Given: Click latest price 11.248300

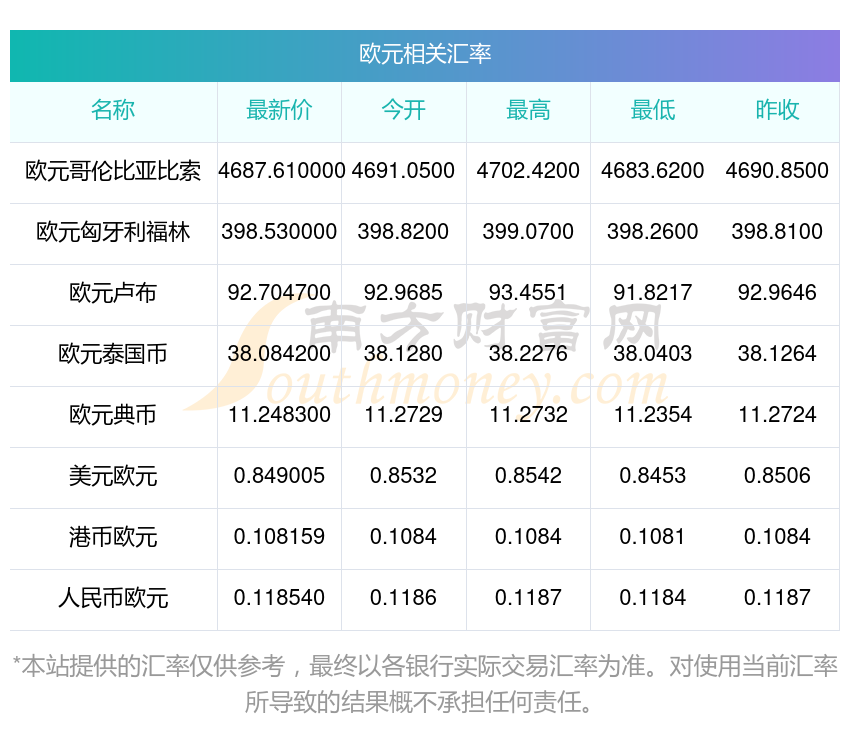Looking at the screenshot, I should (279, 415).
